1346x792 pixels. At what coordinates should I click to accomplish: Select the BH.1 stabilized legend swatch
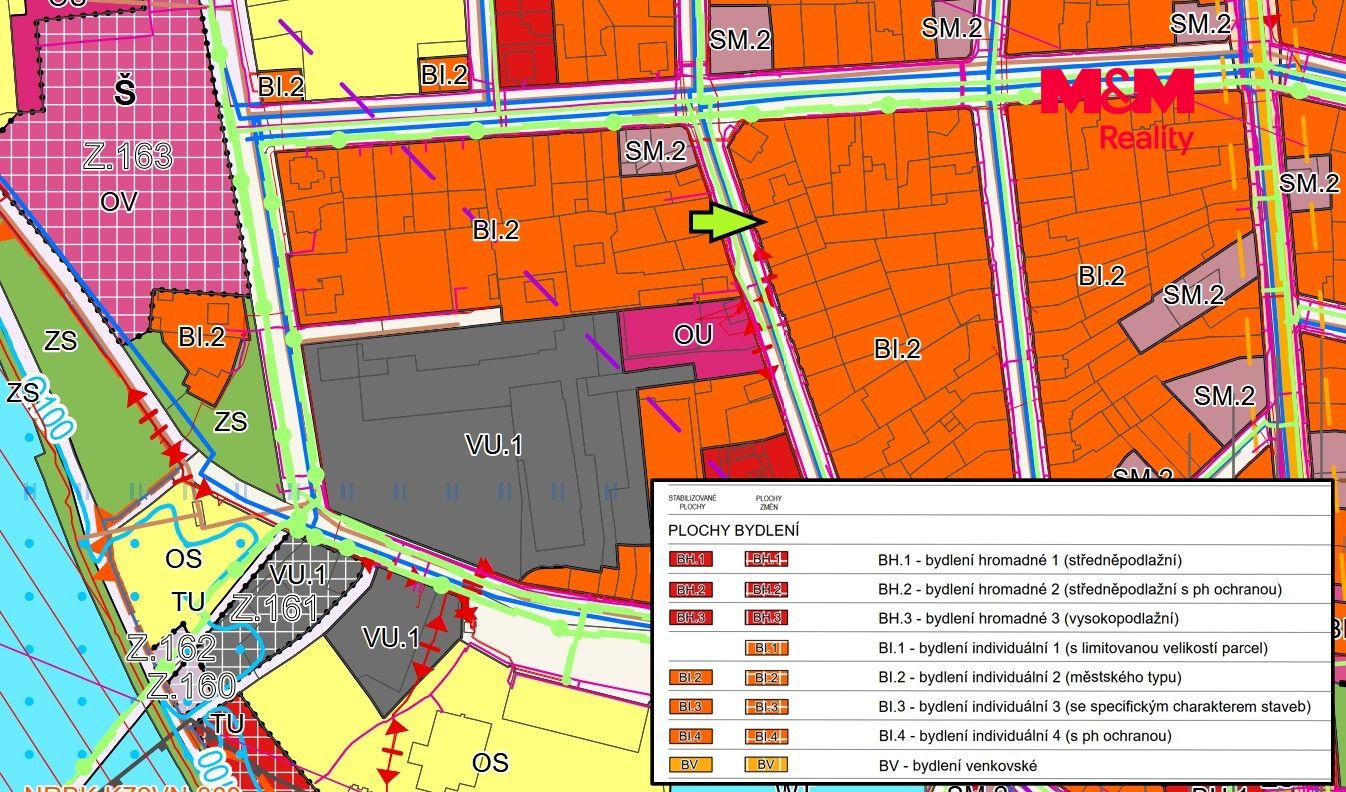coord(690,560)
